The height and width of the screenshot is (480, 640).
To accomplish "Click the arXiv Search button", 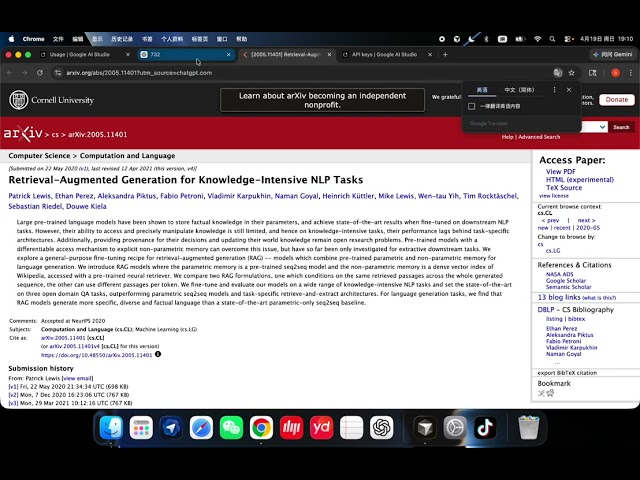I will 621,127.
